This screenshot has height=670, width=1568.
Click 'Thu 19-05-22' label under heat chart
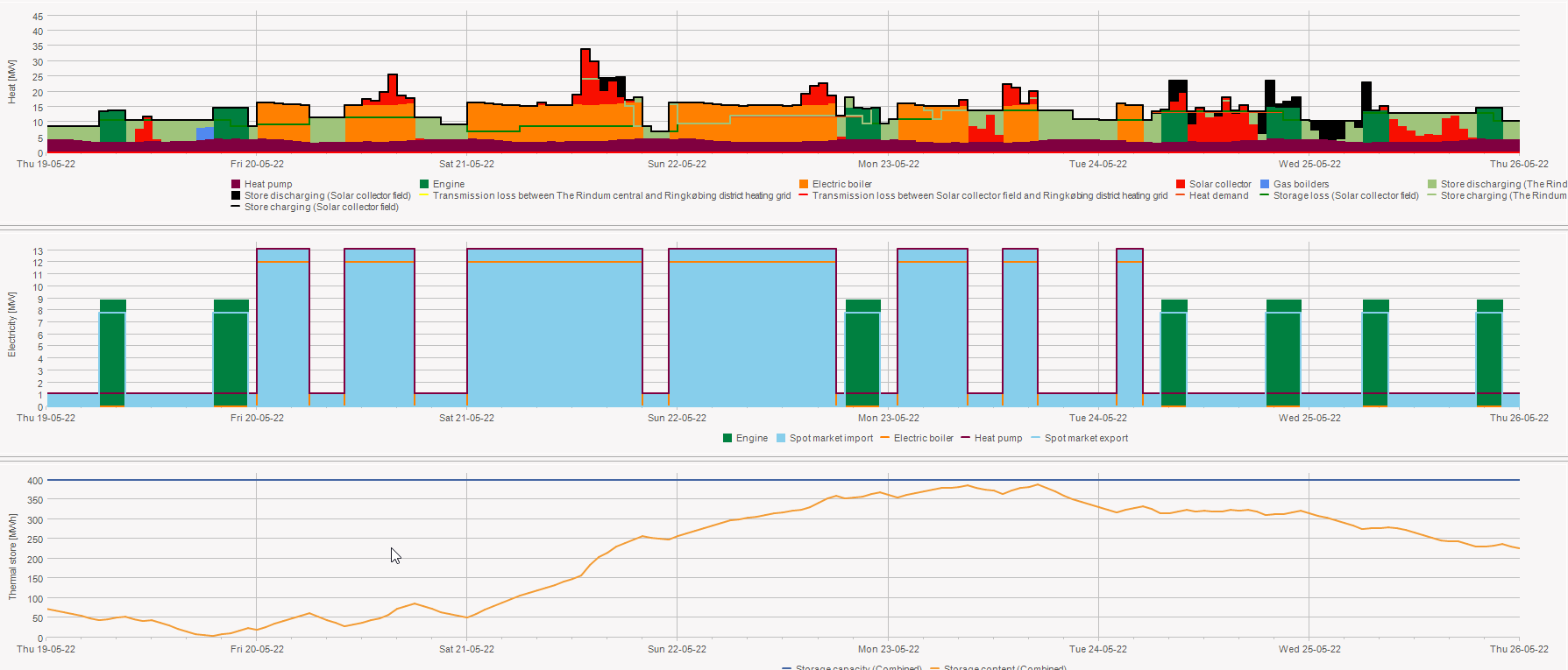(x=46, y=164)
